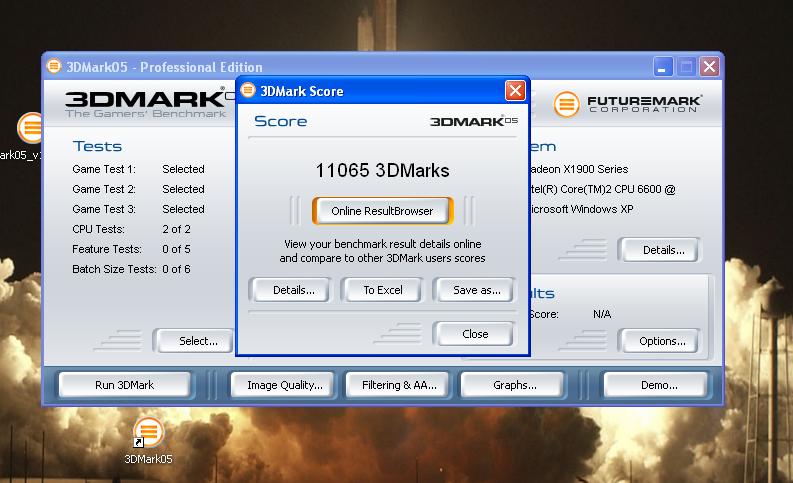The height and width of the screenshot is (483, 793).
Task: Click the 3DMARK05 logo in Score dialog
Action: (474, 121)
